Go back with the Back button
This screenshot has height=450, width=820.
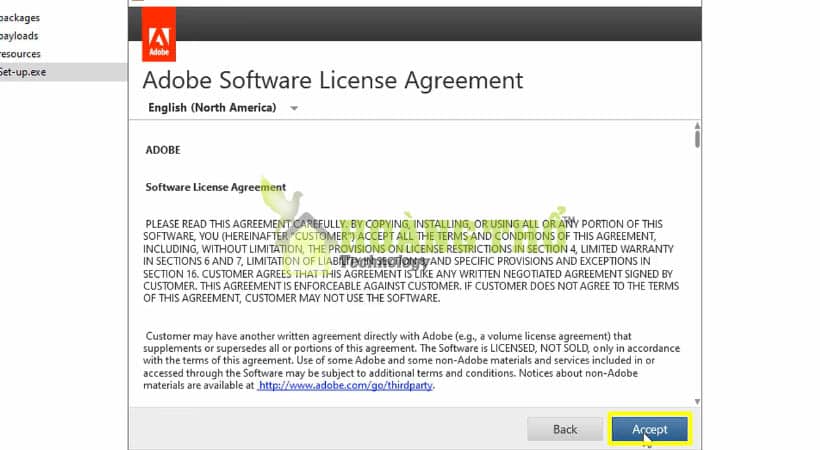[x=565, y=429]
